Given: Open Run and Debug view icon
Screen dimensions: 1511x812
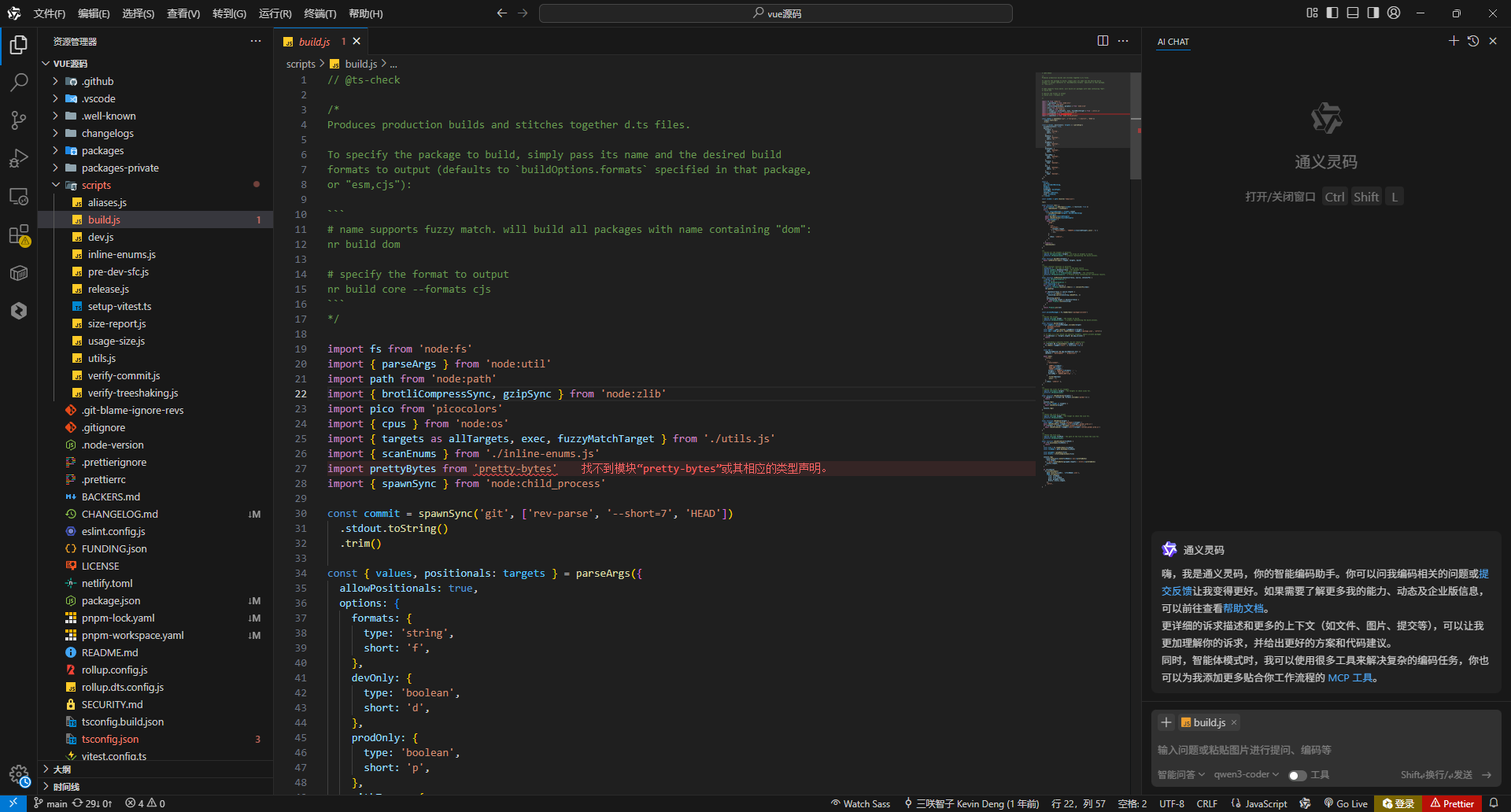Looking at the screenshot, I should coord(19,158).
